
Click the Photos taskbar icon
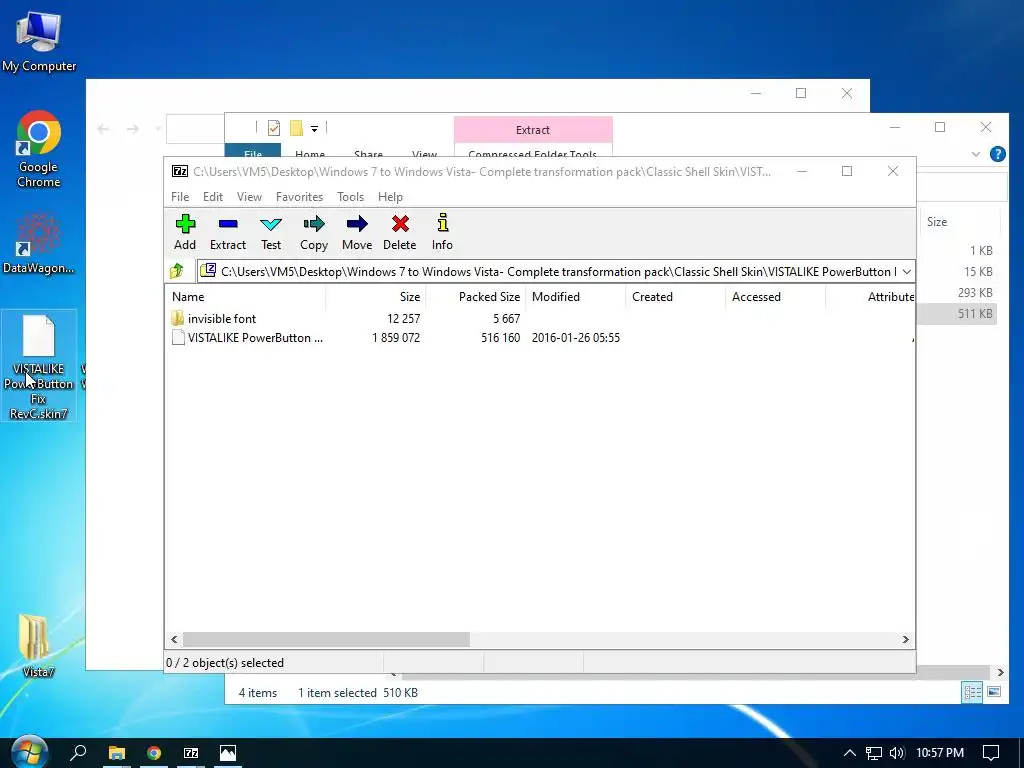click(x=228, y=753)
